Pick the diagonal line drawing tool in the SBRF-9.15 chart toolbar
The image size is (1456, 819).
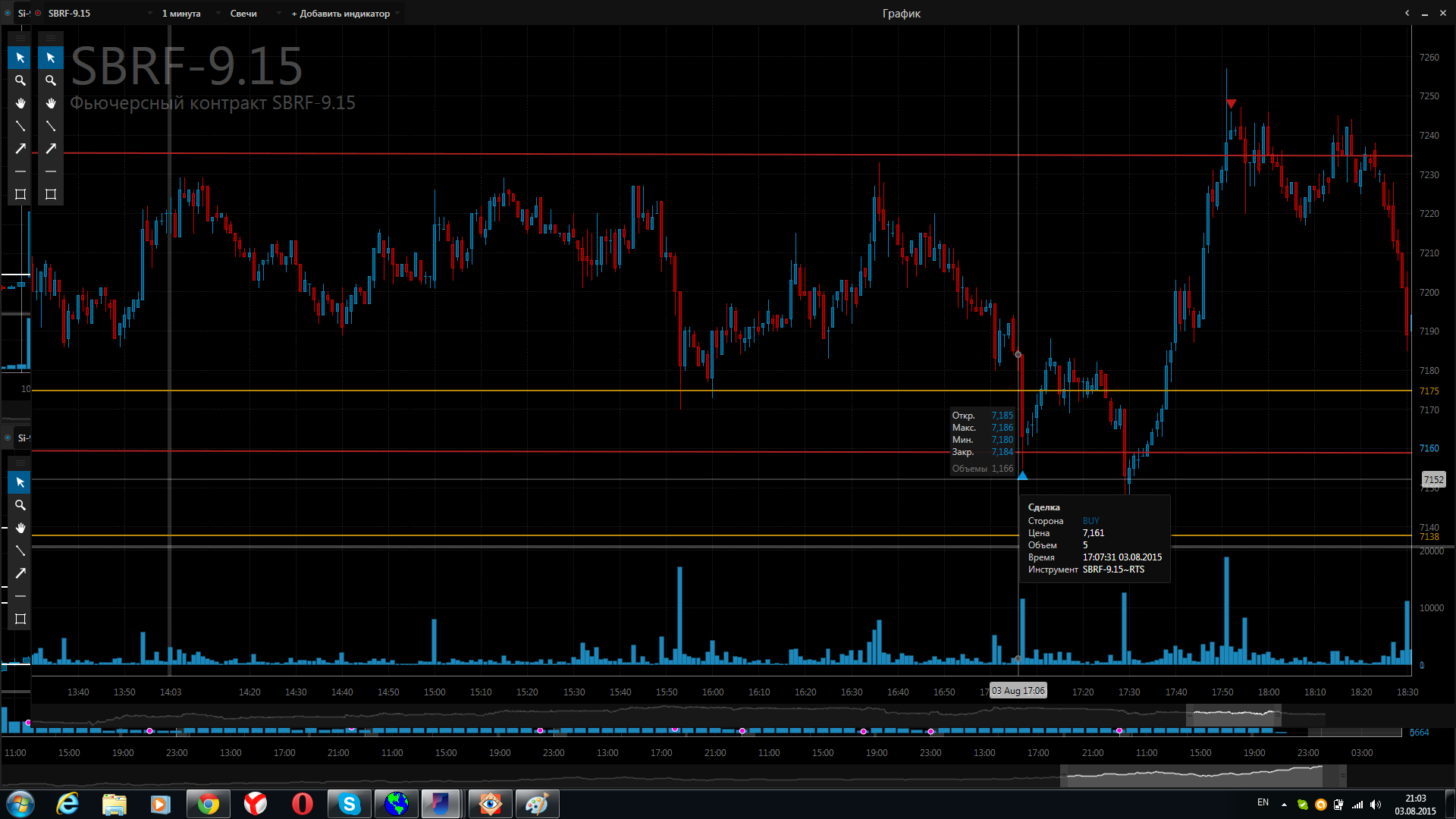[51, 126]
